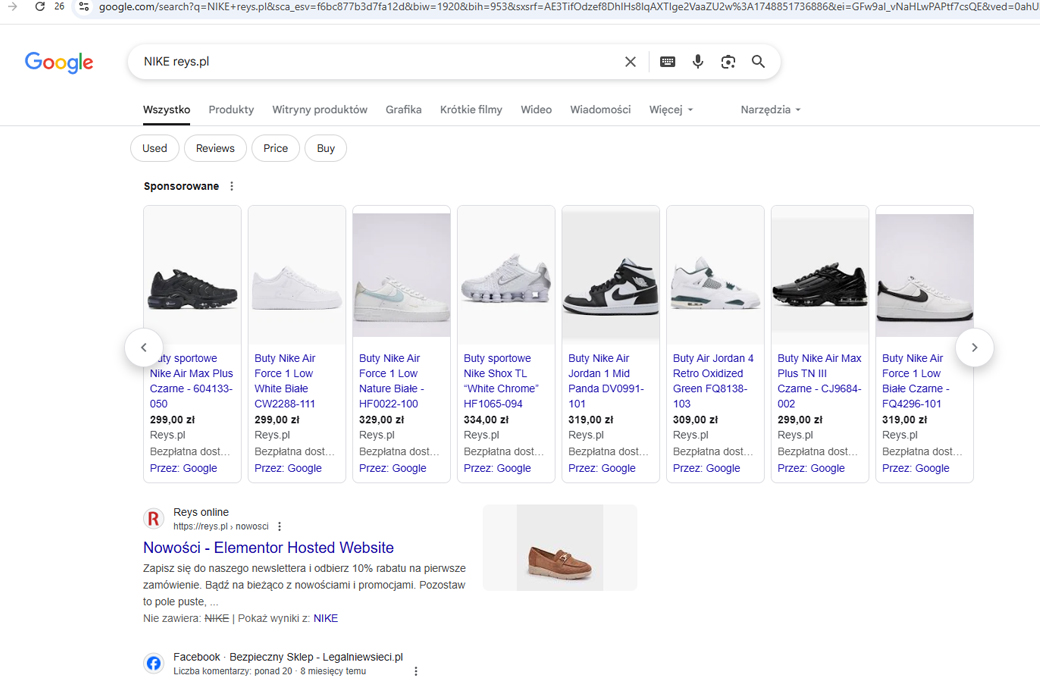Switch to the Grafika tab
1040x680 pixels.
click(x=403, y=109)
